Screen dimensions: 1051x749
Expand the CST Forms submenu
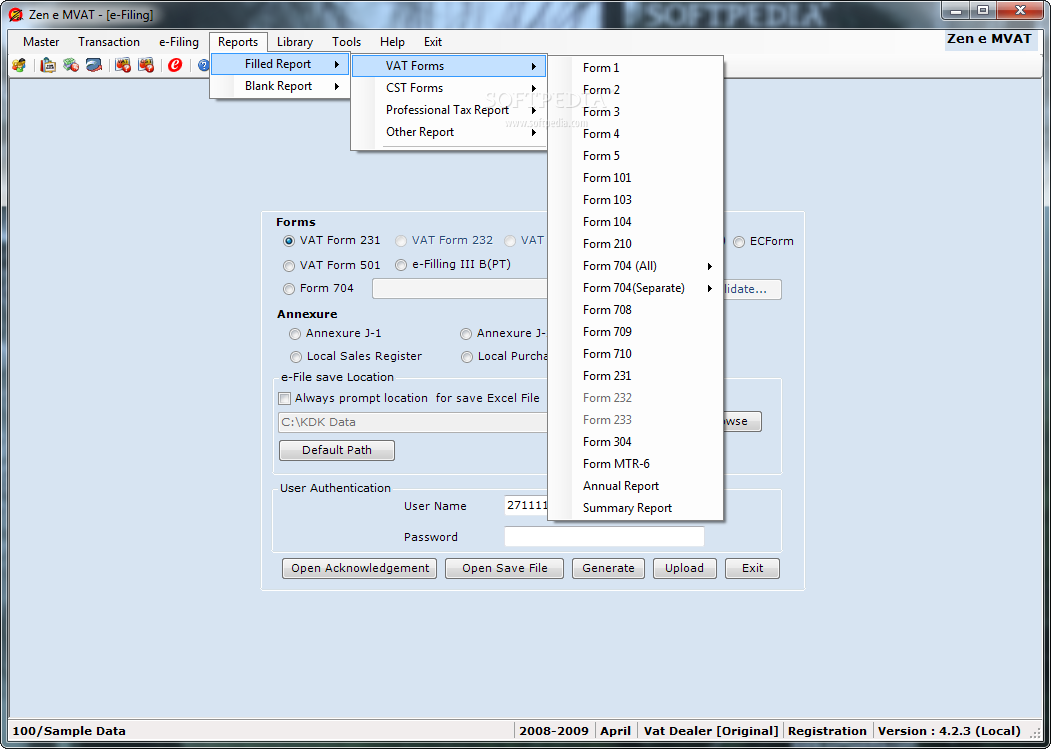(448, 88)
